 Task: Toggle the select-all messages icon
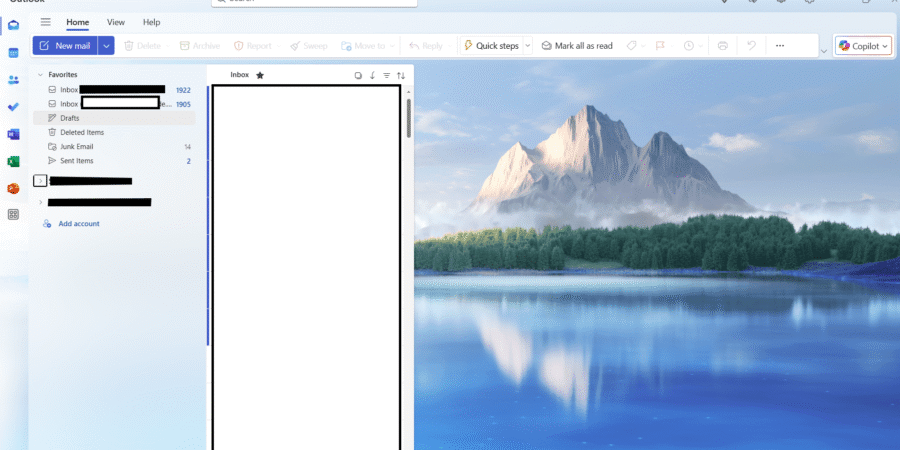click(x=358, y=75)
